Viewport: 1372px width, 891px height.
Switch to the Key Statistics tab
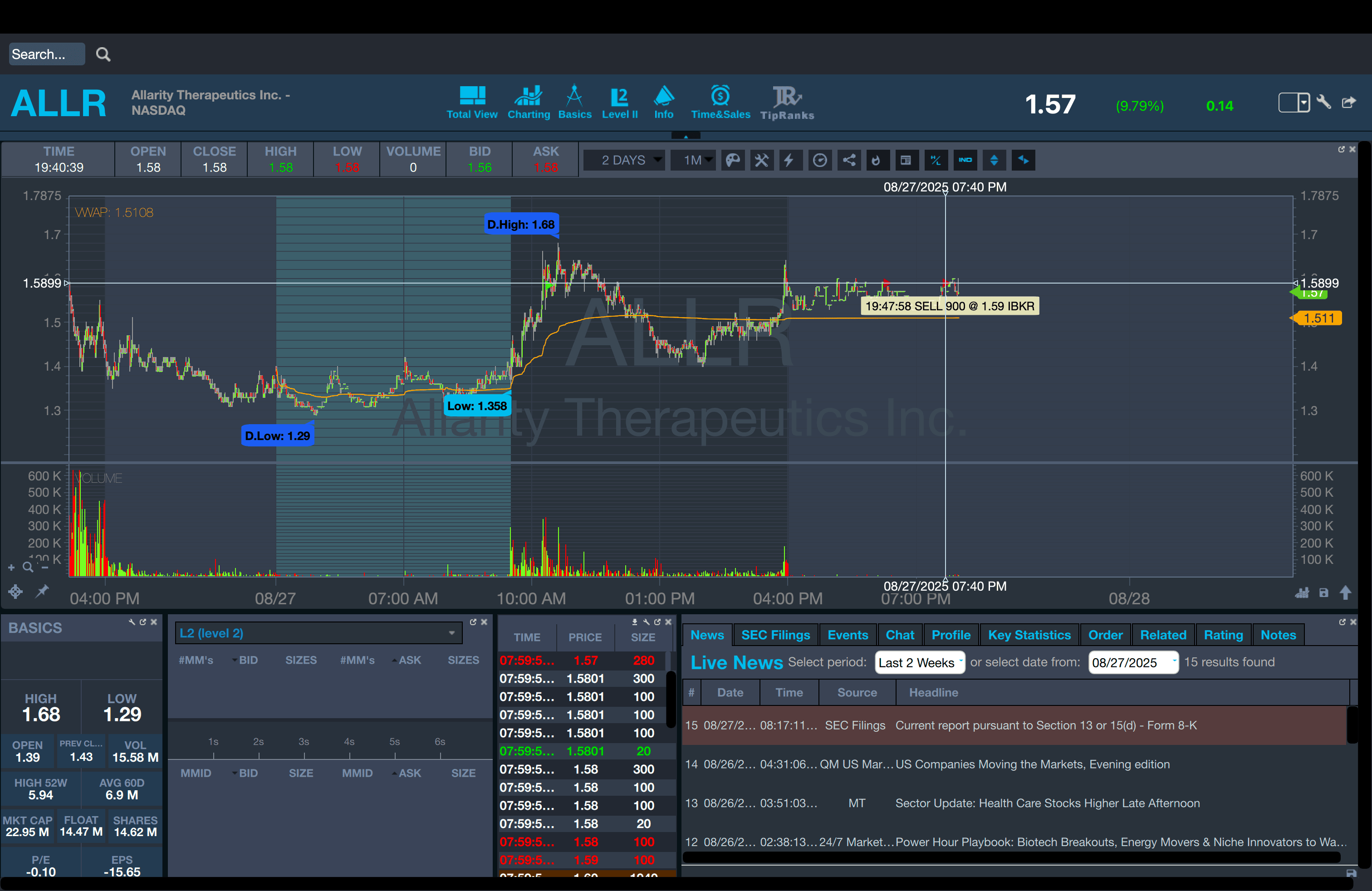point(1029,635)
